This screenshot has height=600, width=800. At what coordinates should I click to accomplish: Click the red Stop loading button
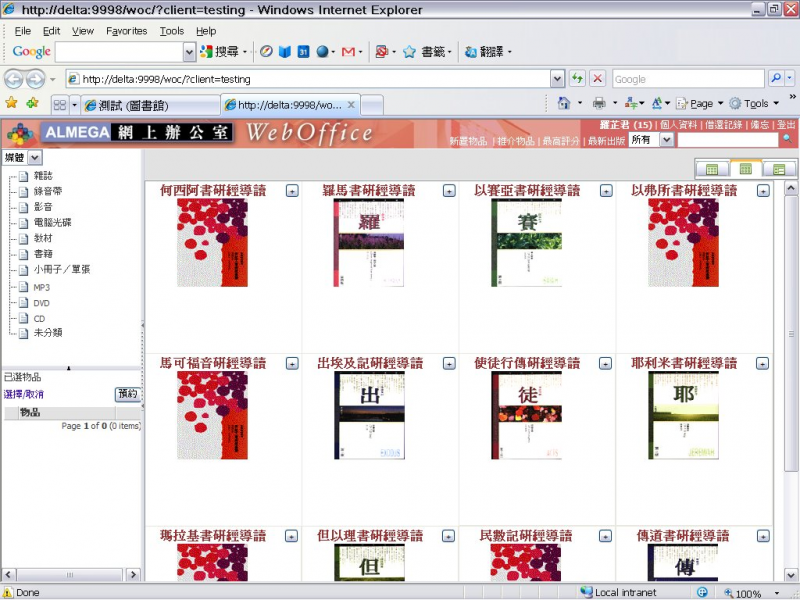(597, 79)
